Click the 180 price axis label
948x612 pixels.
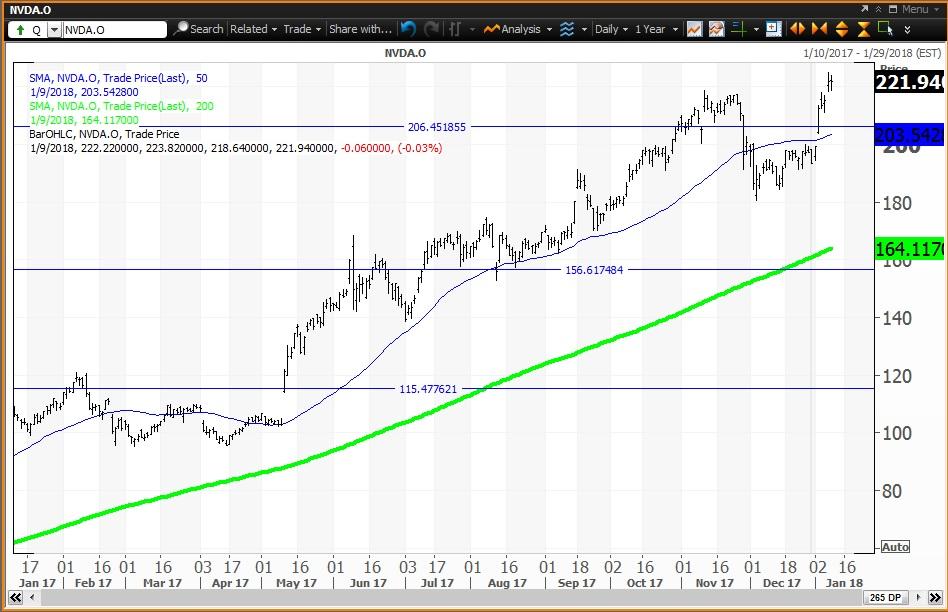coord(897,203)
